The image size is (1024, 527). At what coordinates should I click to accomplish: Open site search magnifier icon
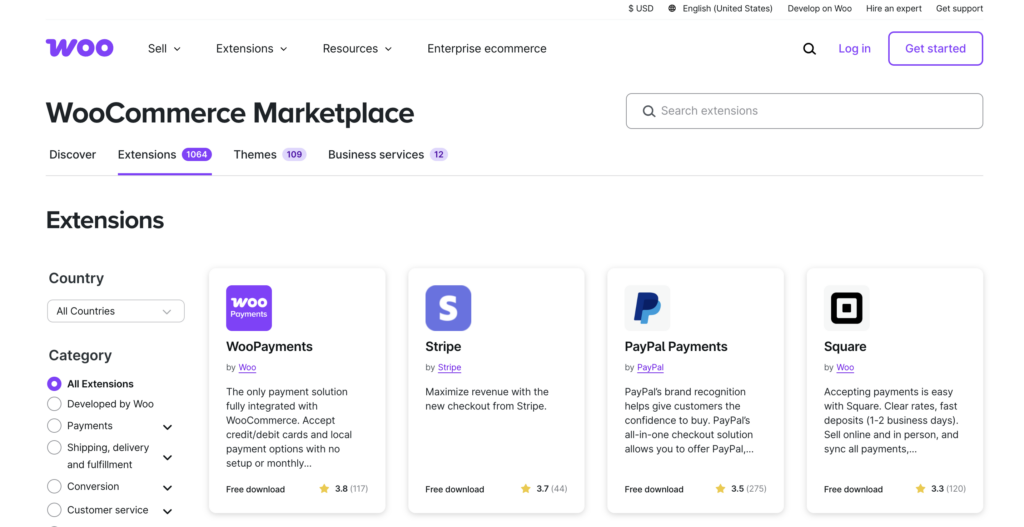point(809,49)
